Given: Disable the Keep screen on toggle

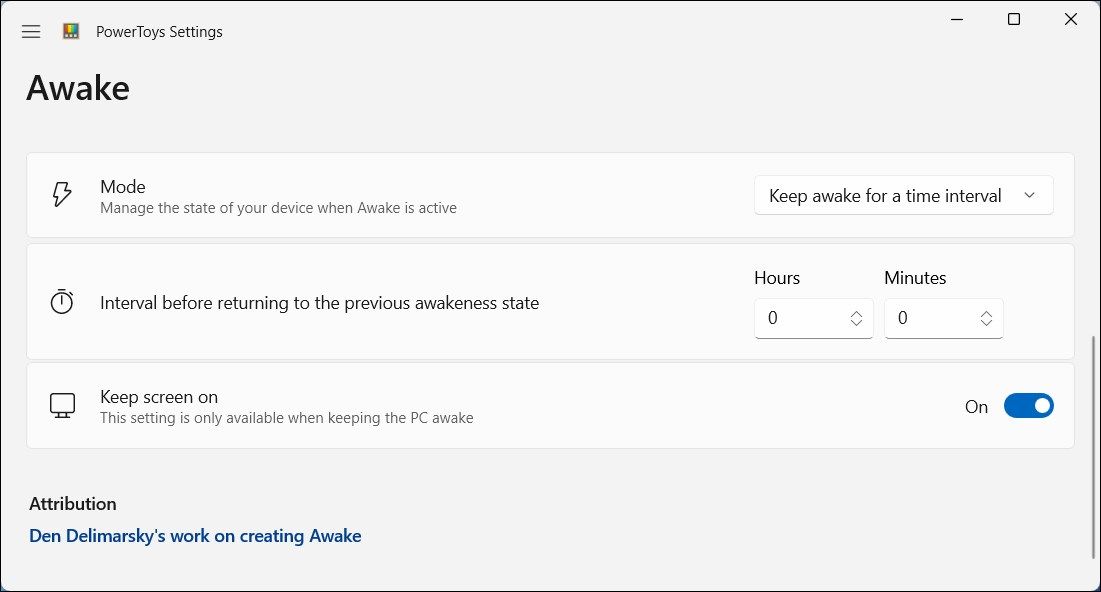Looking at the screenshot, I should [x=1029, y=405].
